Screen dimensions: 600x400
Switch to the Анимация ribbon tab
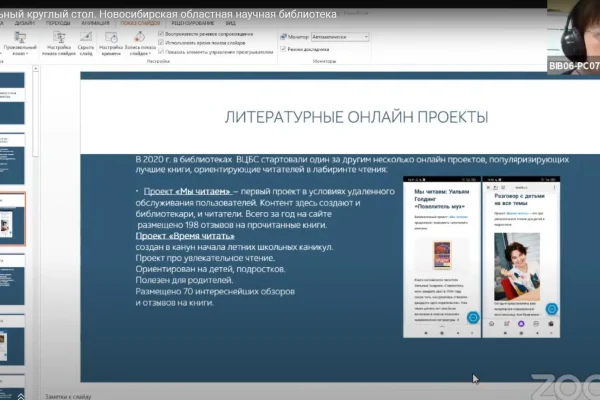pos(95,23)
